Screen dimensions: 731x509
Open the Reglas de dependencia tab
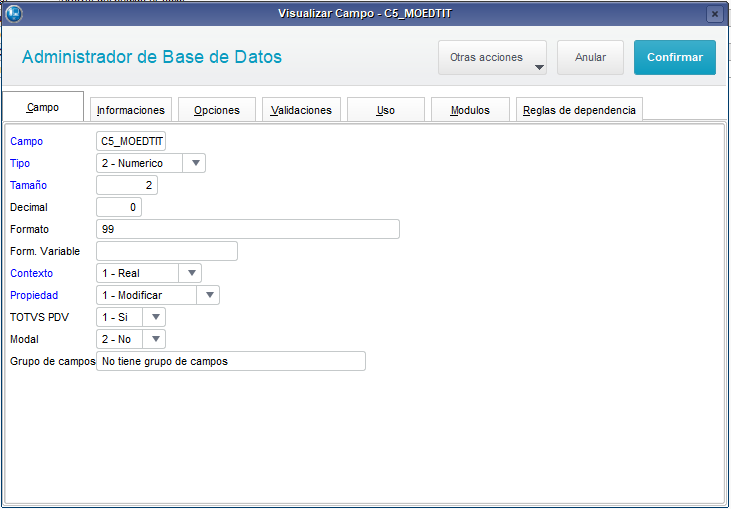(579, 110)
